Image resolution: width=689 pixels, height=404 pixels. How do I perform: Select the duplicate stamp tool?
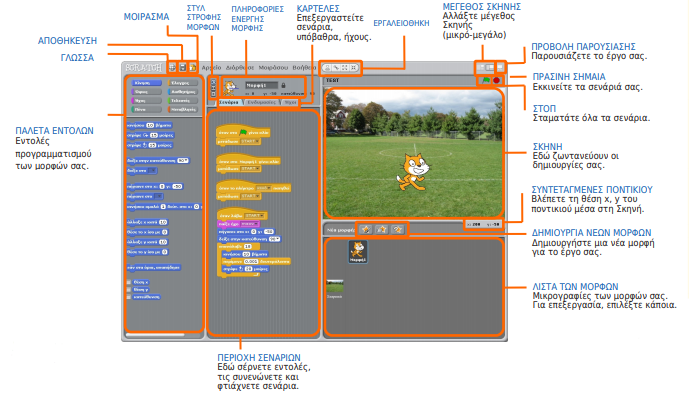(327, 68)
